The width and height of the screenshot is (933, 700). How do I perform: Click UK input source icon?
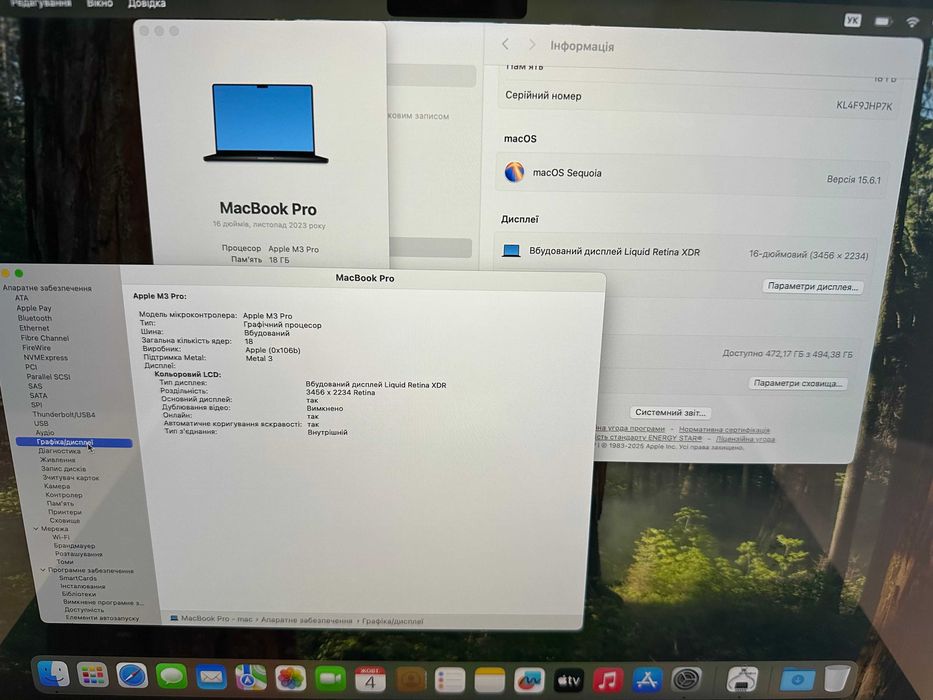click(x=852, y=20)
